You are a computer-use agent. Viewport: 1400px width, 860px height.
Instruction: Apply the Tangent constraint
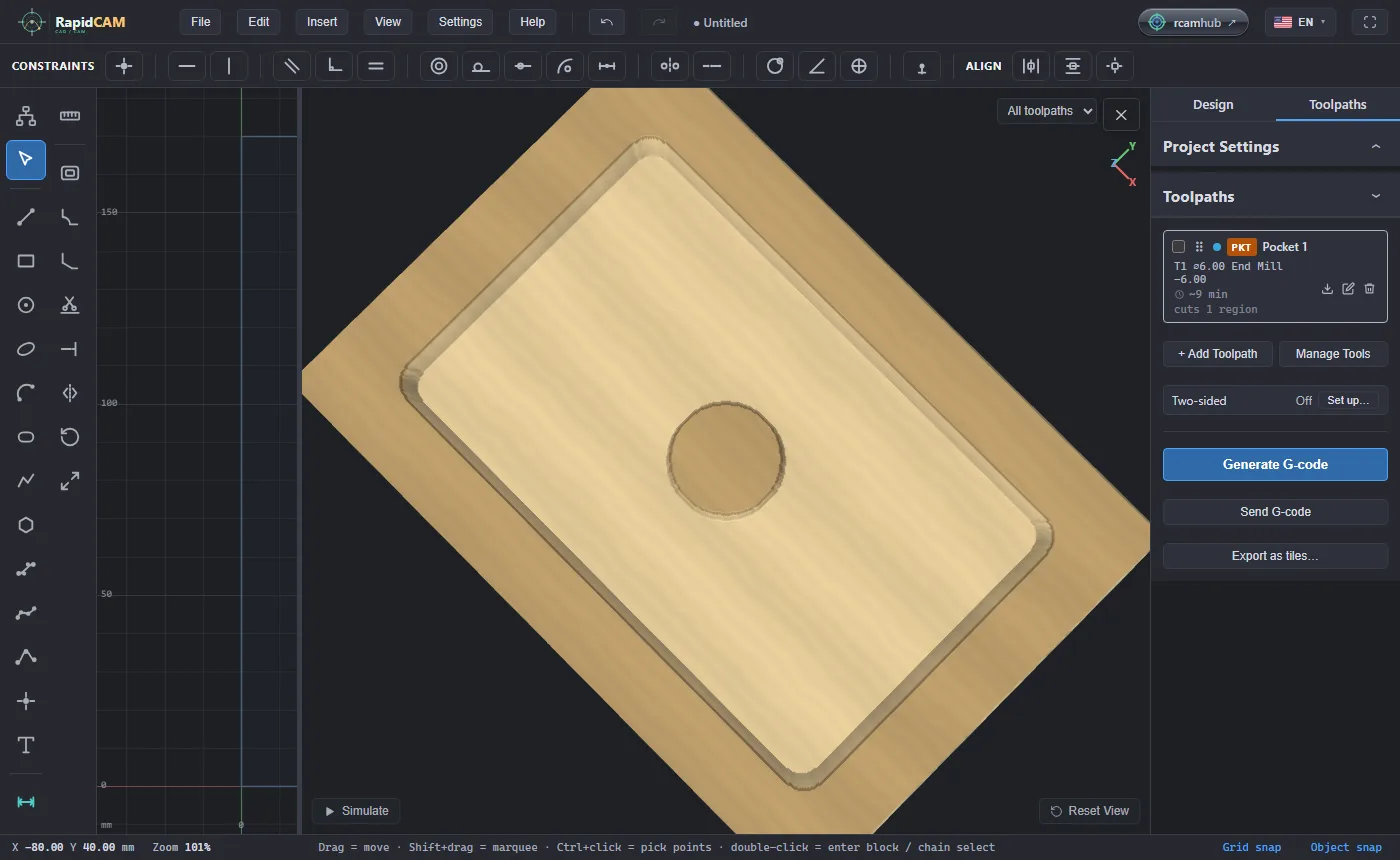tap(481, 66)
